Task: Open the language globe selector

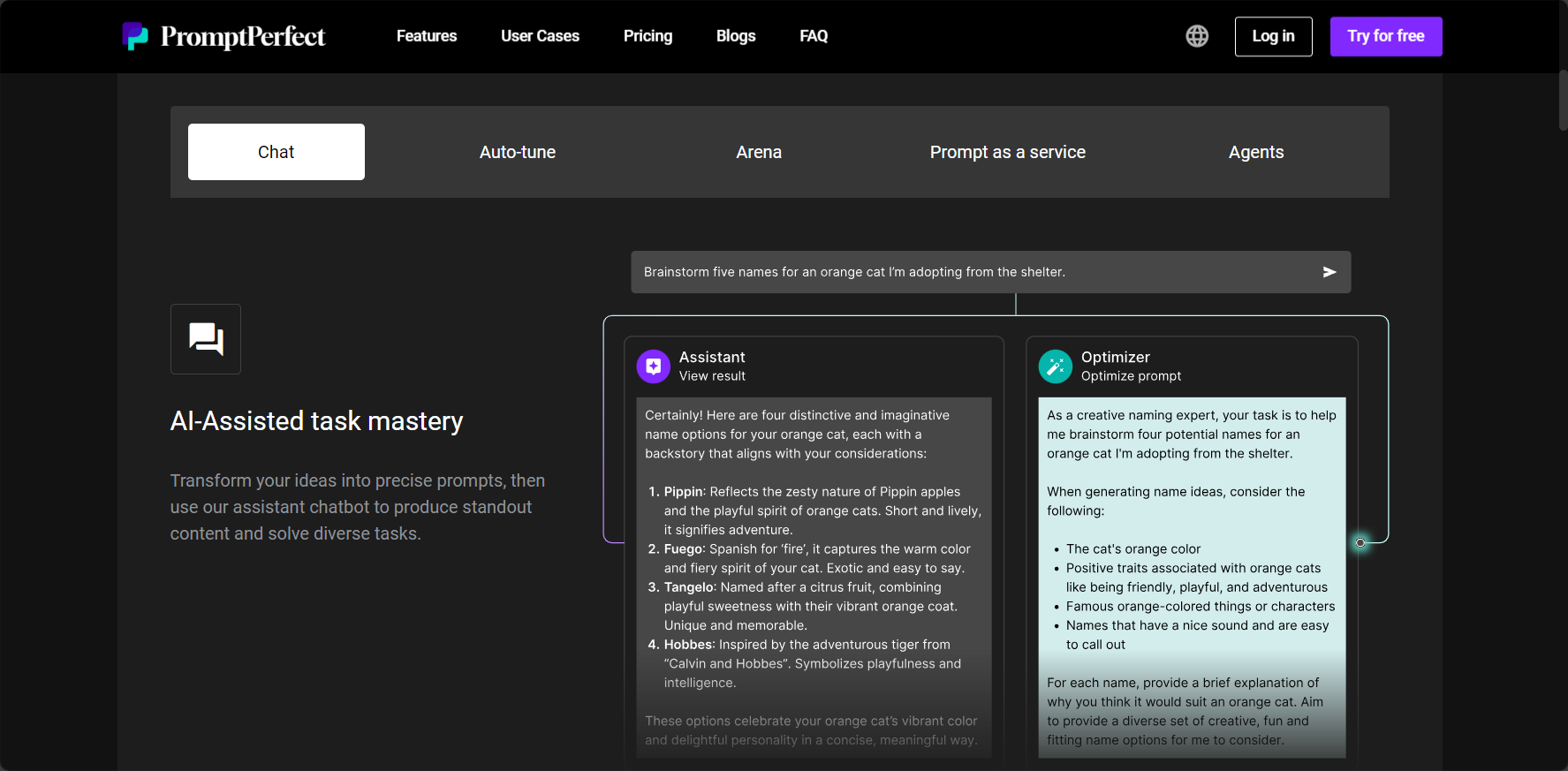Action: (1197, 36)
